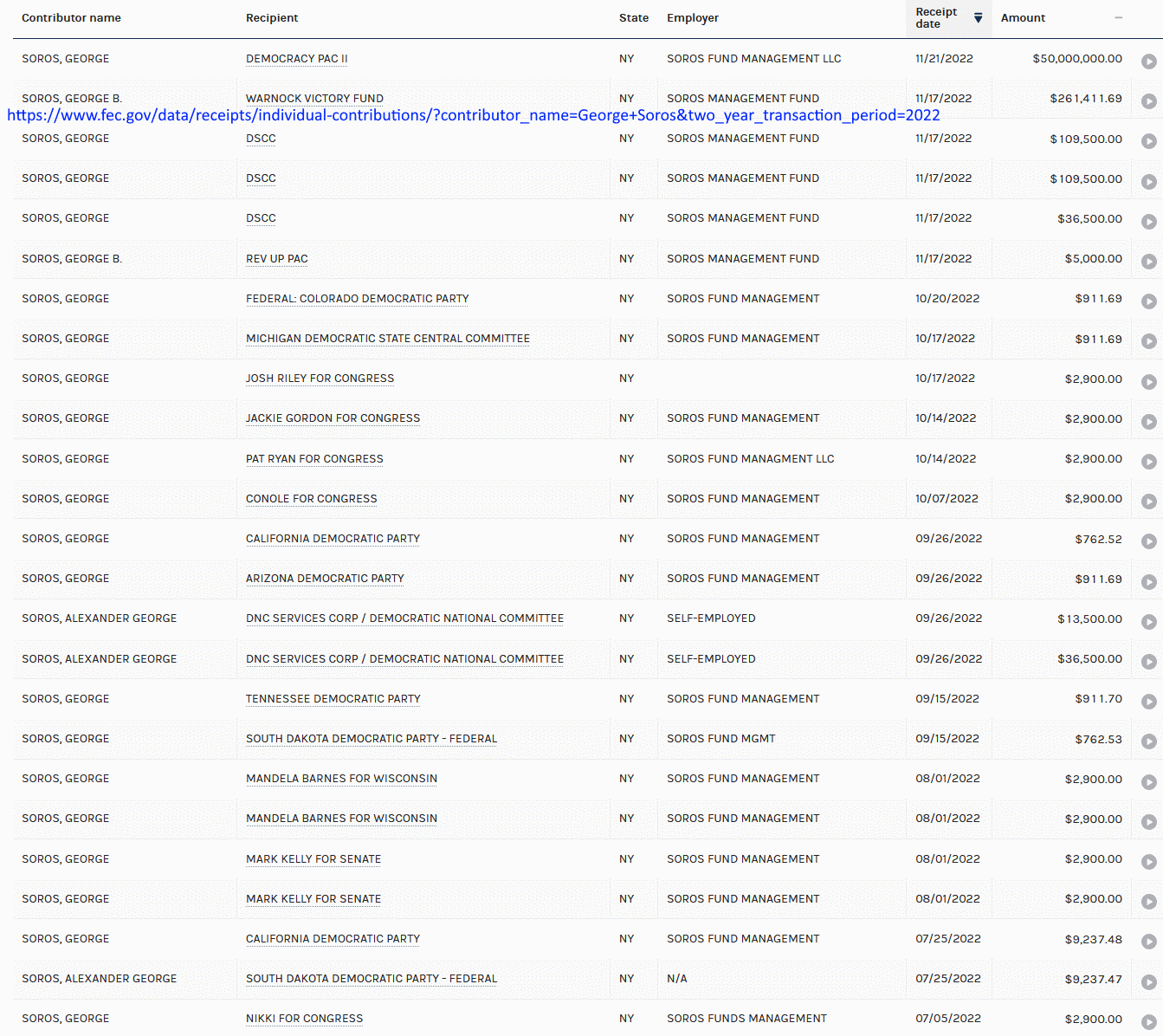This screenshot has width=1163, height=1036.
Task: Select the 10/07/2022 receipt date cell
Action: coord(947,499)
